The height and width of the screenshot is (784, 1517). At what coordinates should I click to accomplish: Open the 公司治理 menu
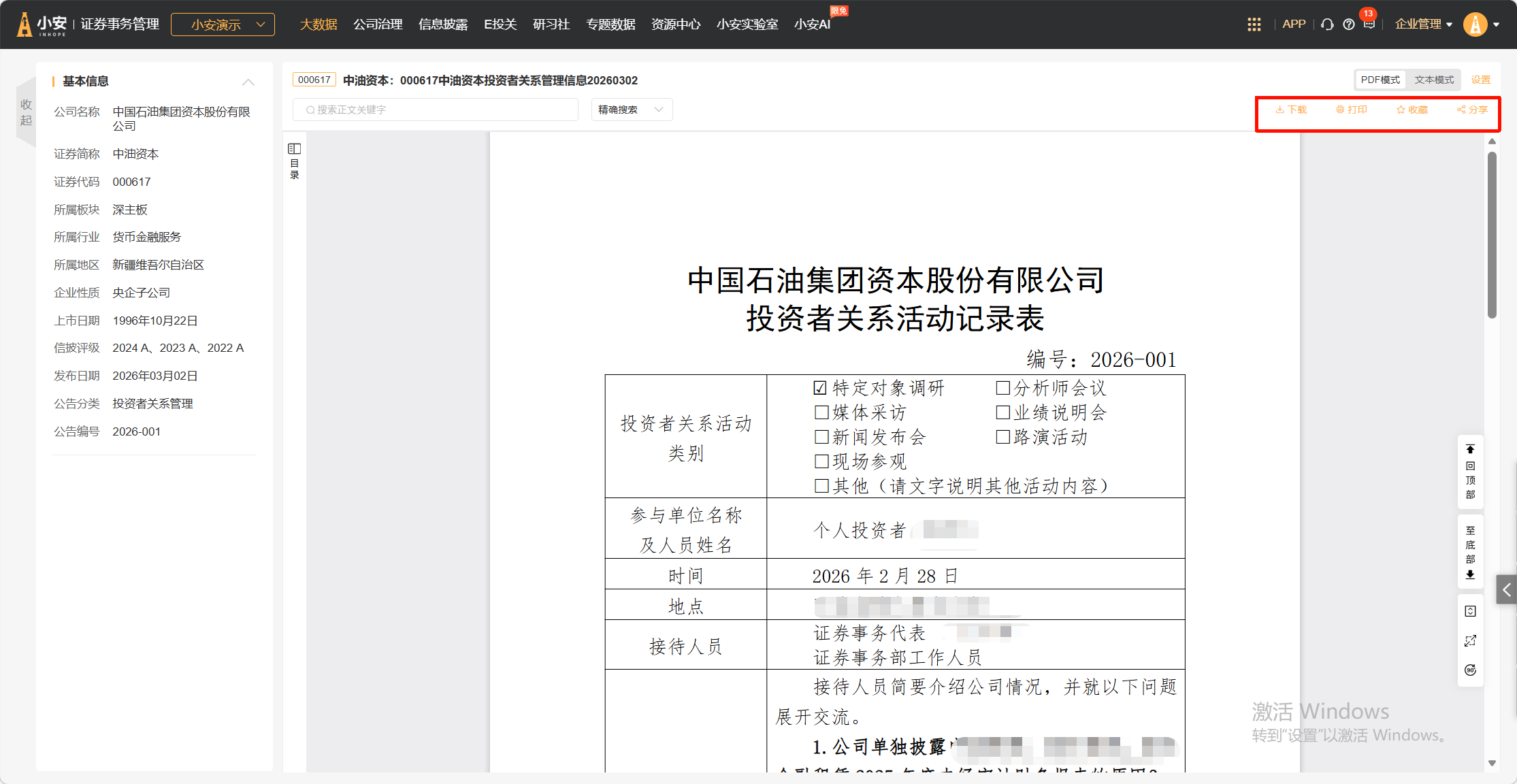click(378, 24)
